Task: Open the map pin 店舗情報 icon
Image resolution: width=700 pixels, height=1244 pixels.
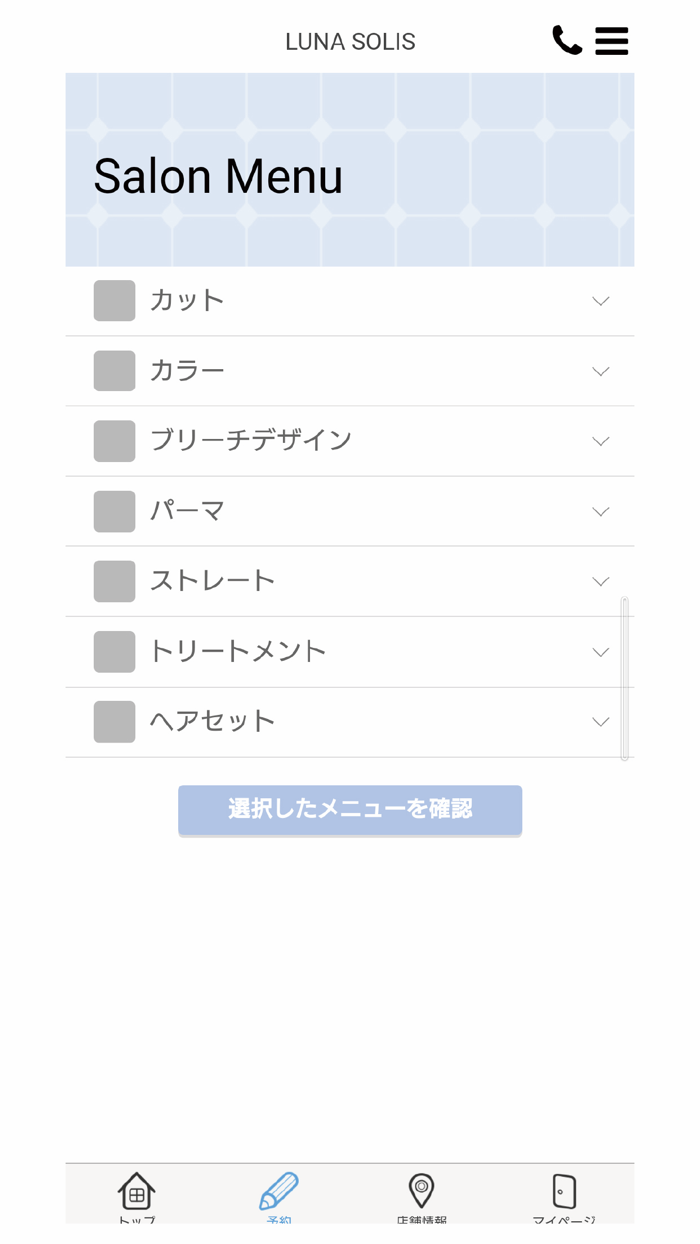Action: tap(421, 1191)
